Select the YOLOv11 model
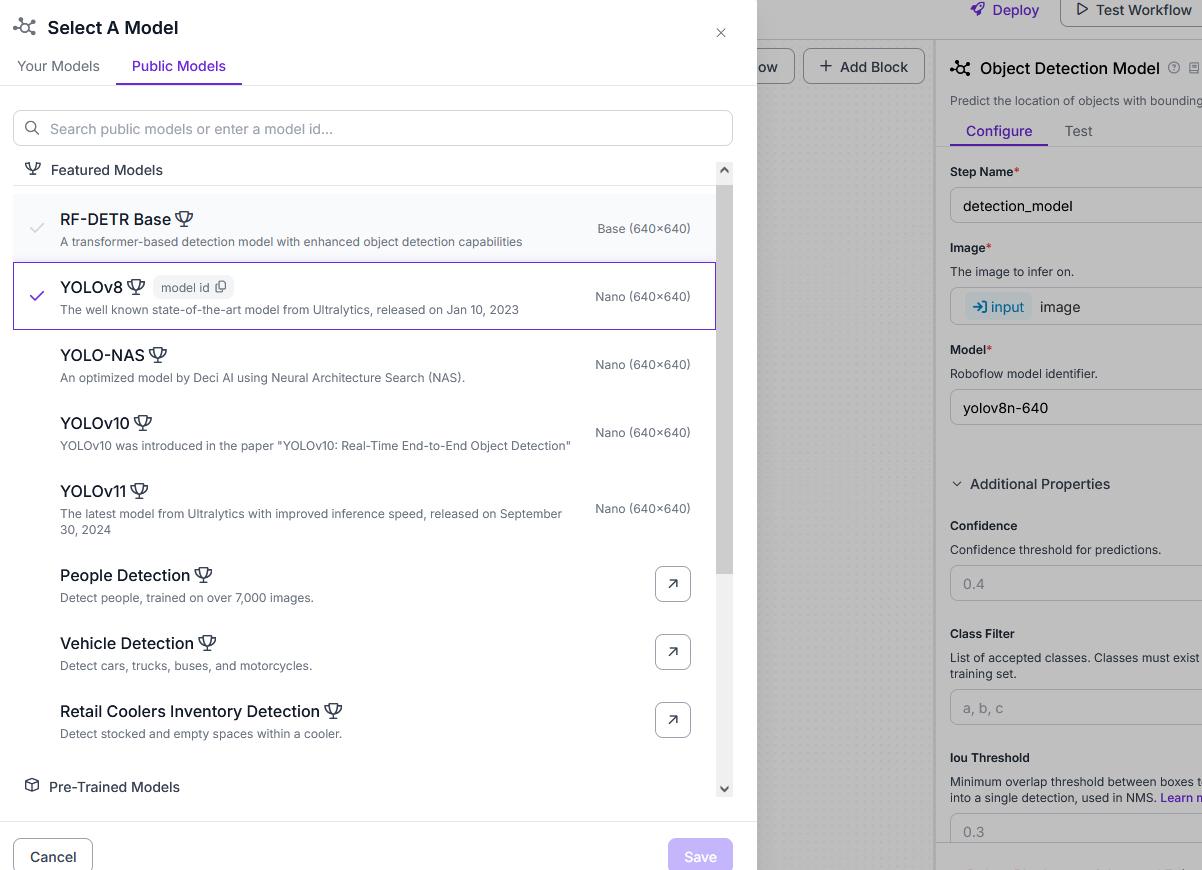This screenshot has height=870, width=1202. 364,508
